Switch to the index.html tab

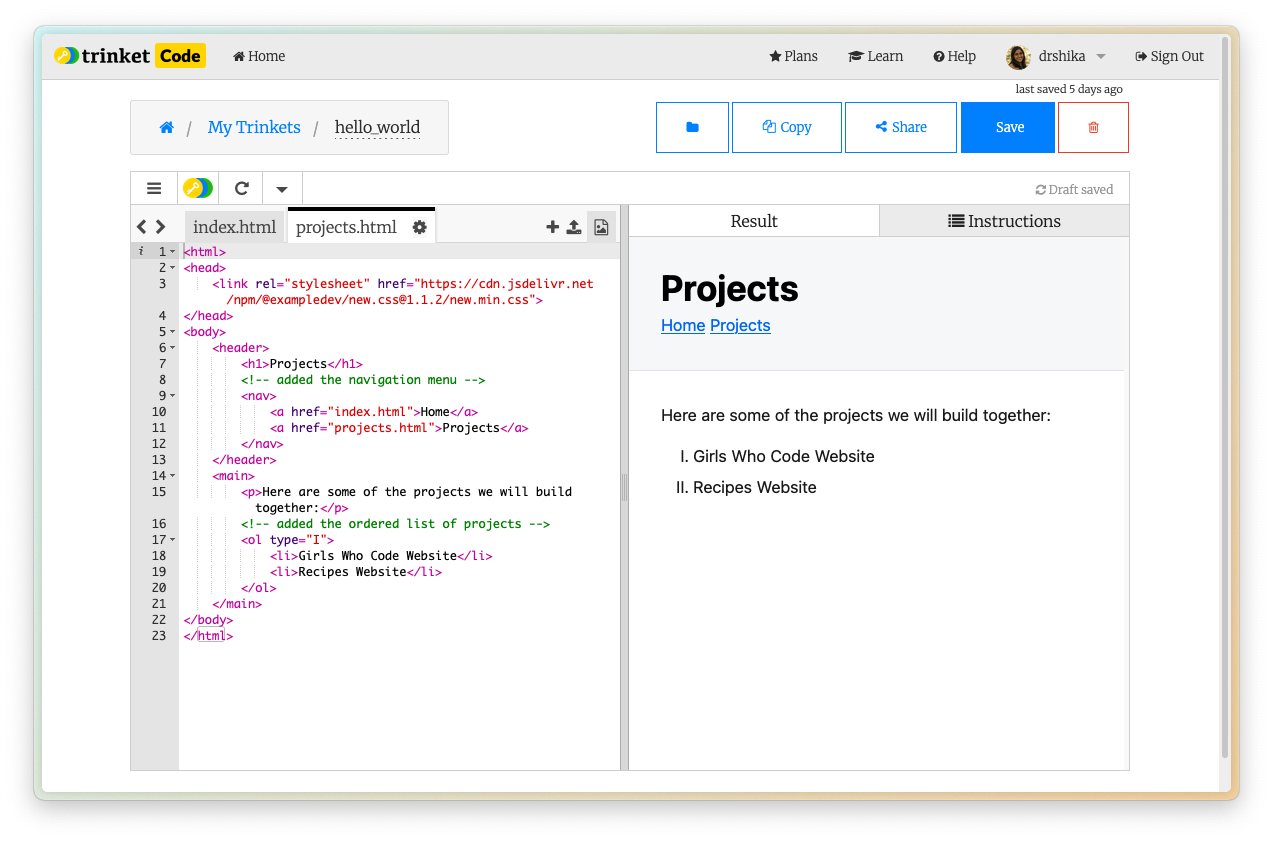point(234,227)
